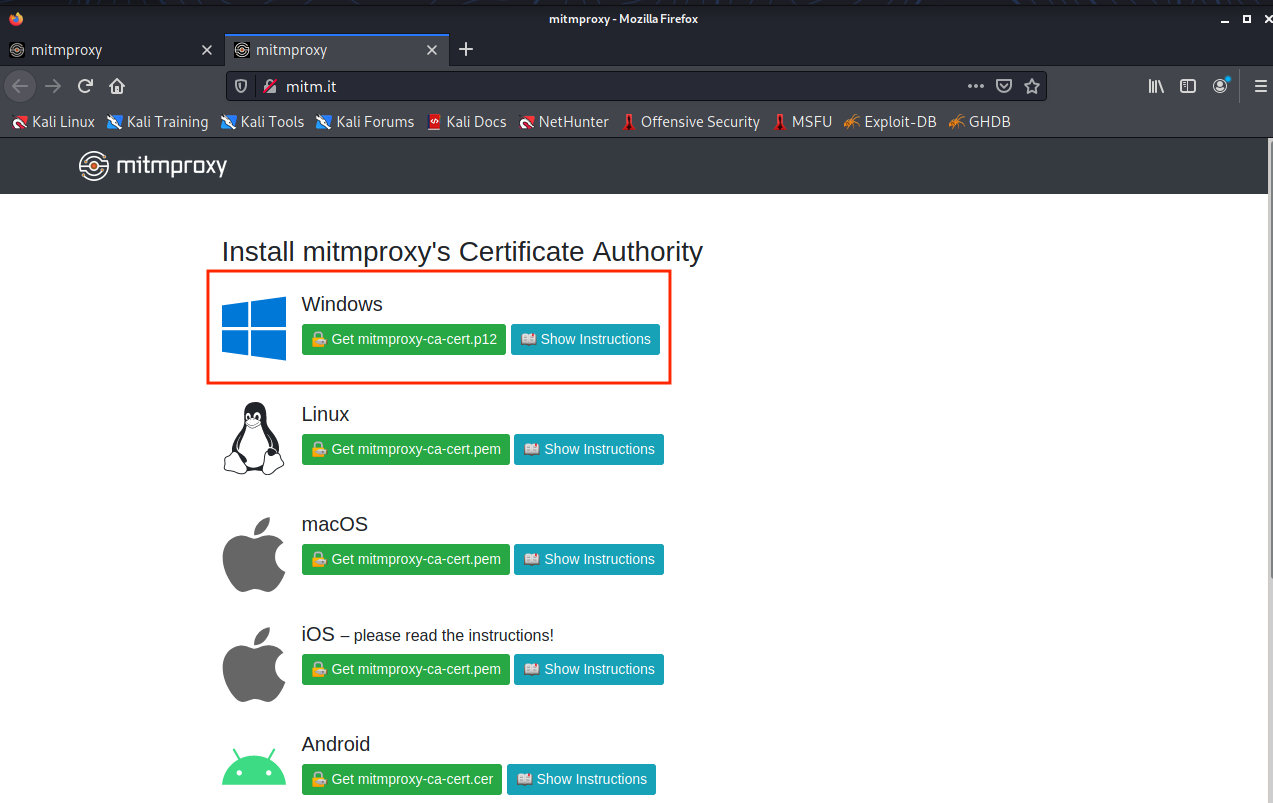
Task: Click the 'Windows' platform label
Action: tap(342, 304)
